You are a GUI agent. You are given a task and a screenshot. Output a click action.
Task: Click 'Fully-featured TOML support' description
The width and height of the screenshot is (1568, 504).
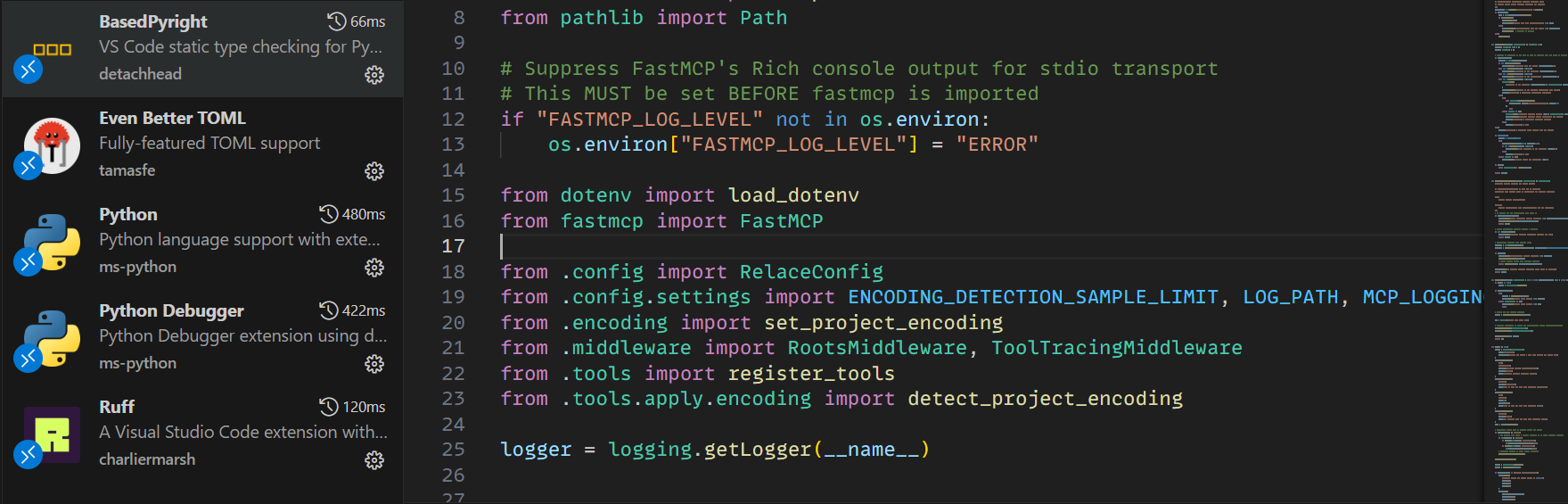coord(209,143)
